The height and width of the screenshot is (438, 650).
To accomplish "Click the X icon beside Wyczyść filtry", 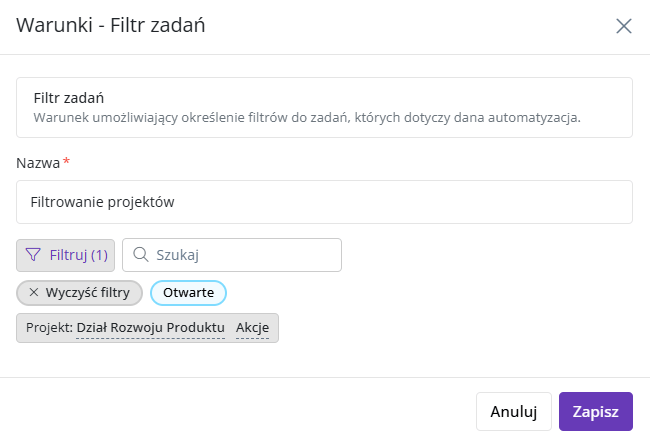I will point(34,293).
